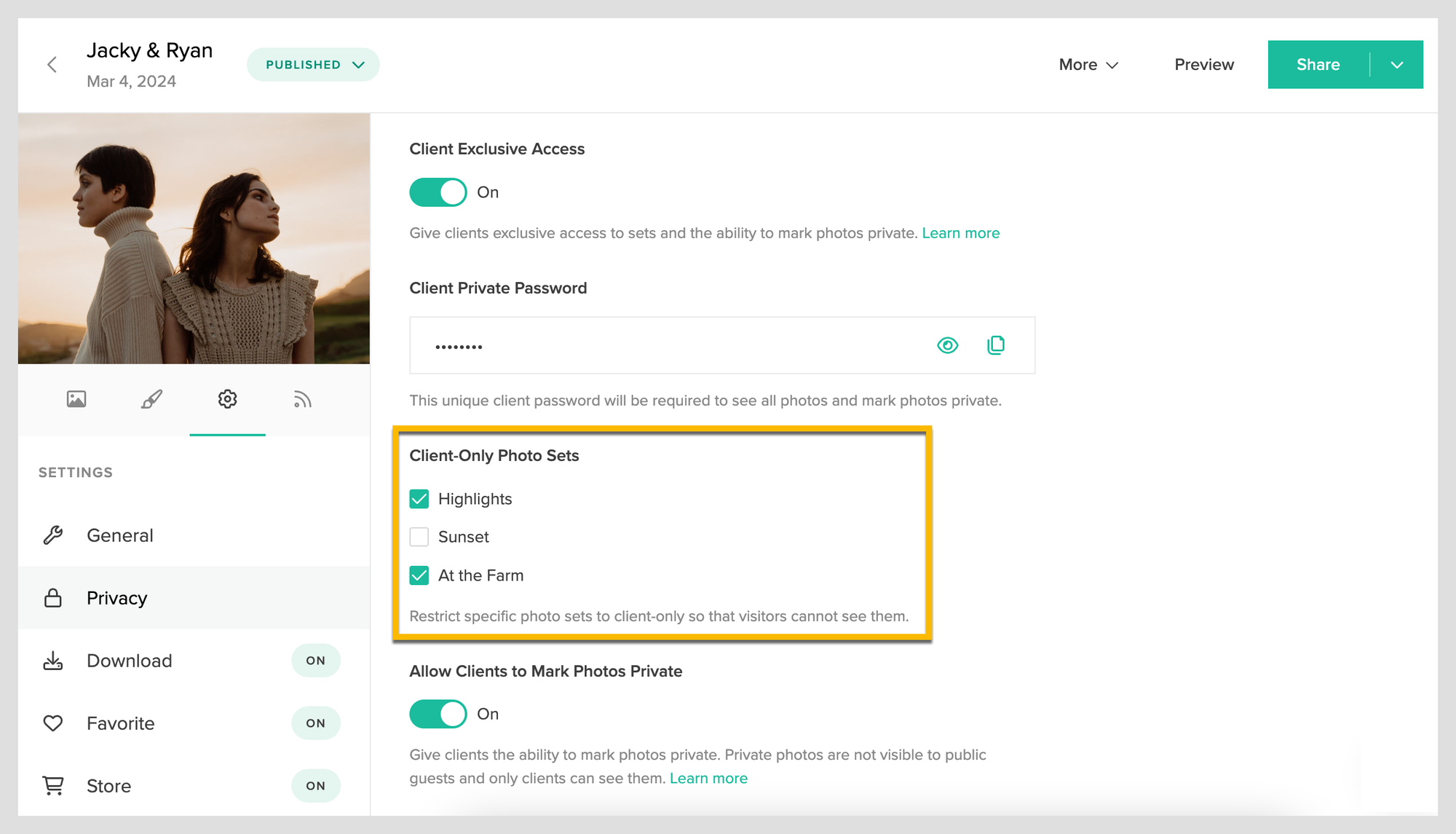
Task: Open the Photos tab icon
Action: [76, 400]
